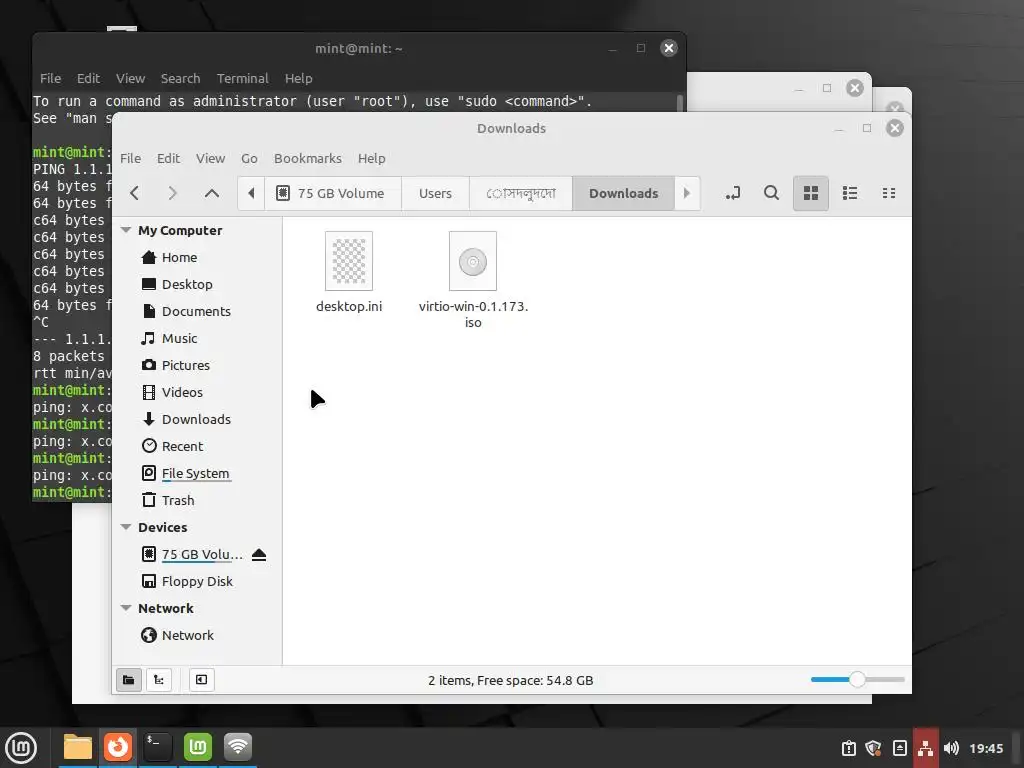Open Home in the sidebar
This screenshot has height=768, width=1024.
tap(179, 257)
